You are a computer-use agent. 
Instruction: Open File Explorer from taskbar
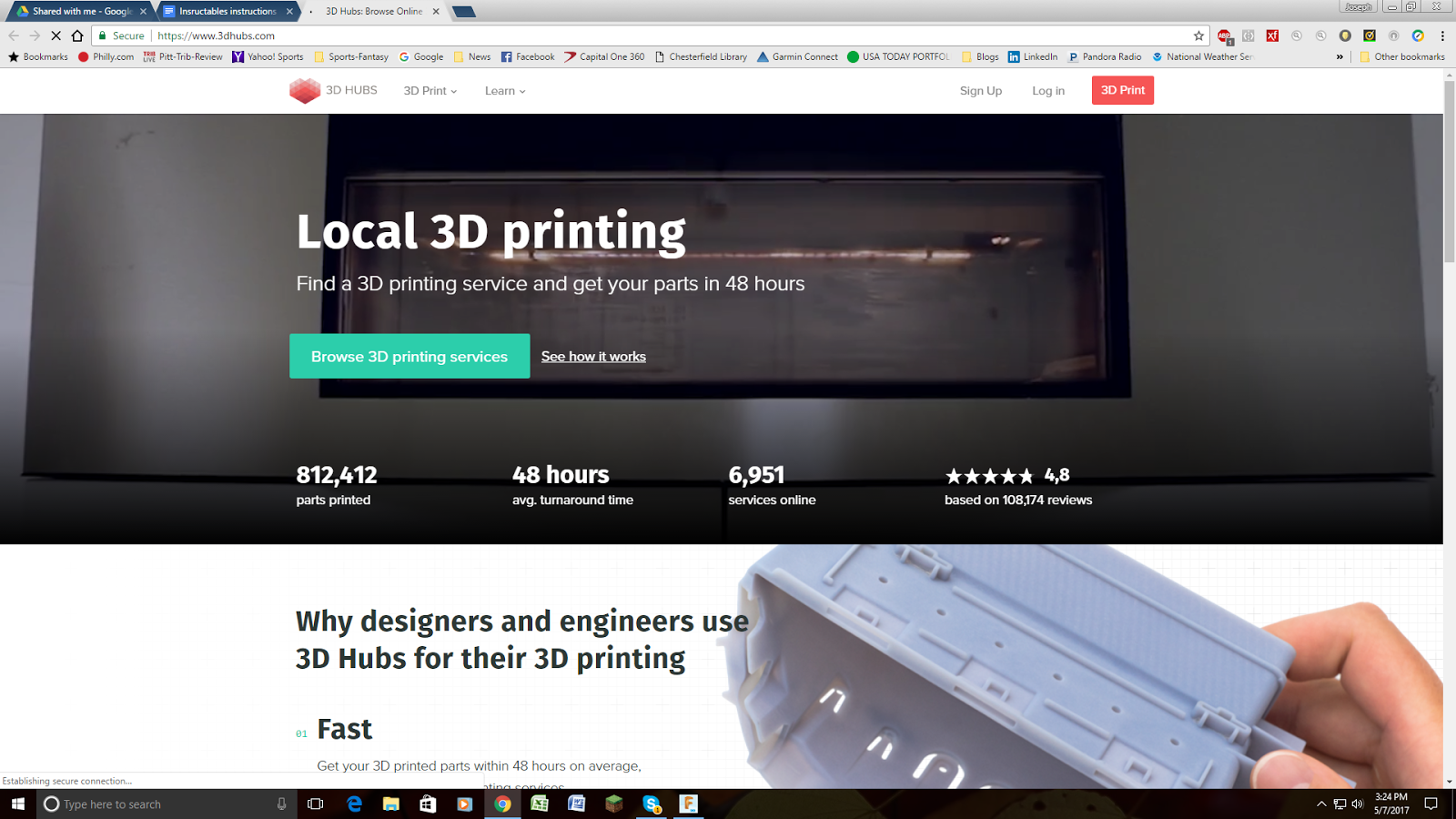click(x=391, y=804)
